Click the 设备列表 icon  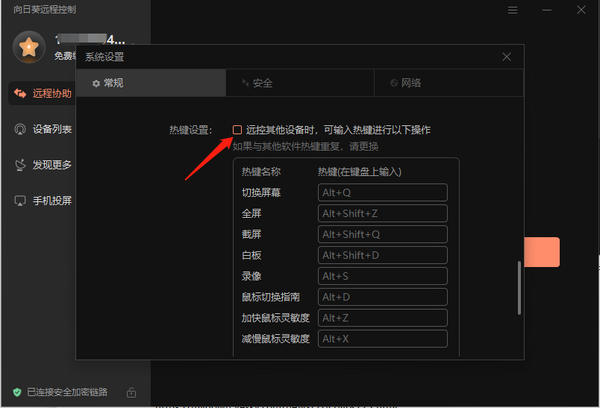pyautogui.click(x=20, y=129)
